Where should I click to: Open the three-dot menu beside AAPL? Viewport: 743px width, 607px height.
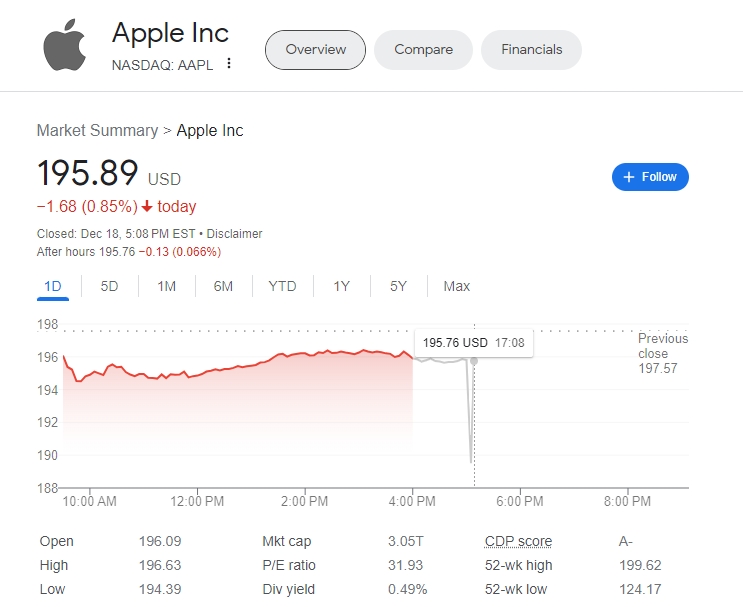[229, 64]
